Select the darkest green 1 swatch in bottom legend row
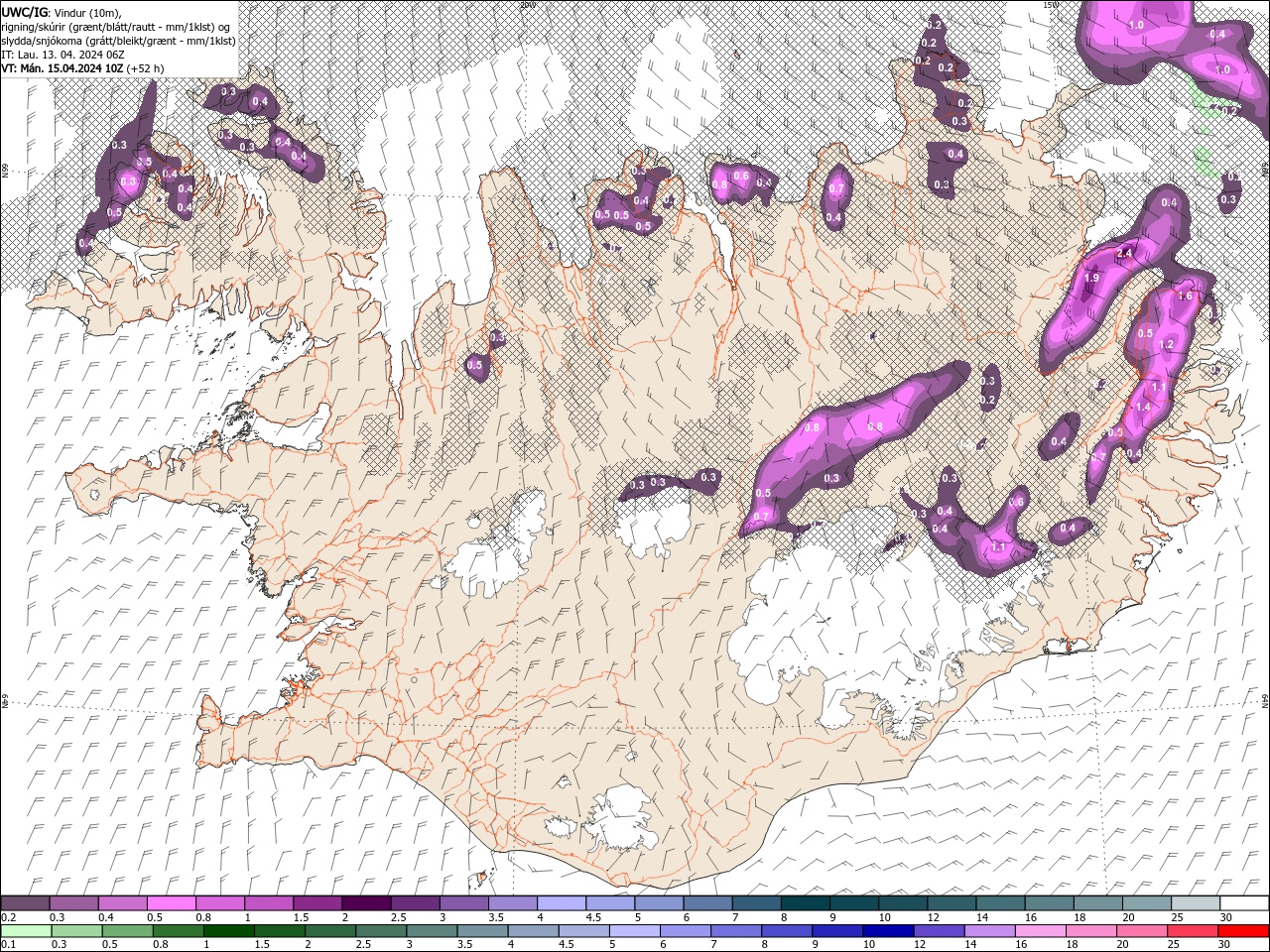 [x=228, y=931]
